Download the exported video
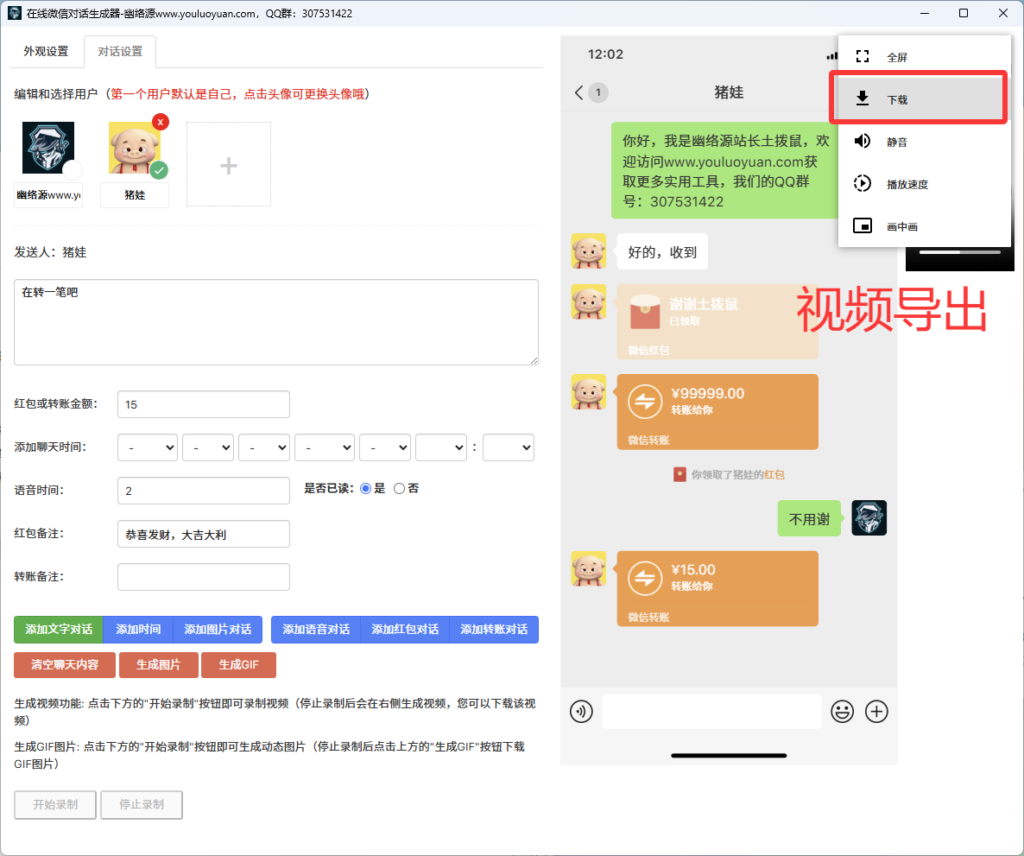1024x856 pixels. pos(918,99)
